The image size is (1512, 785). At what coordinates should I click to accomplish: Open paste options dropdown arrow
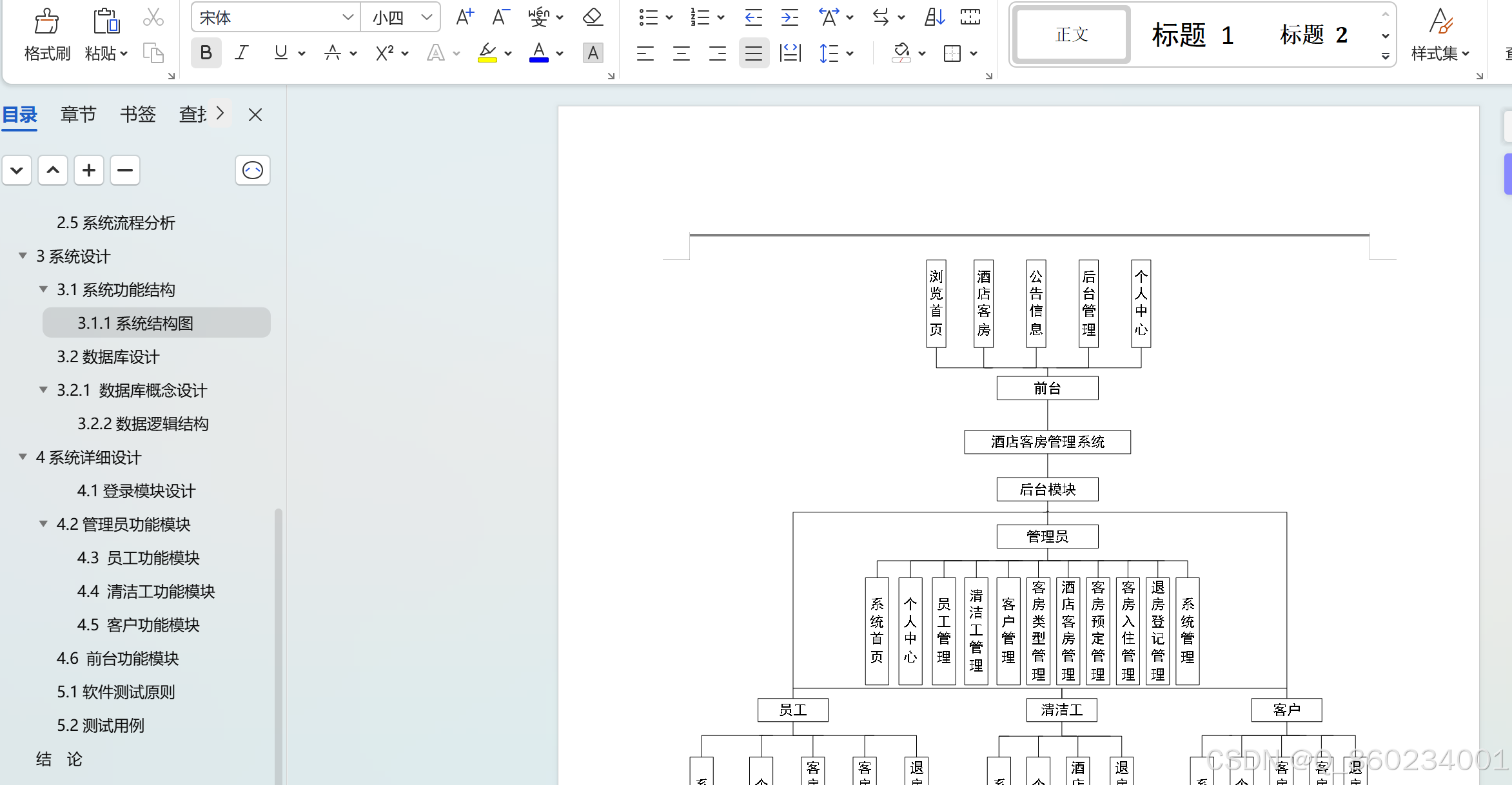(124, 53)
